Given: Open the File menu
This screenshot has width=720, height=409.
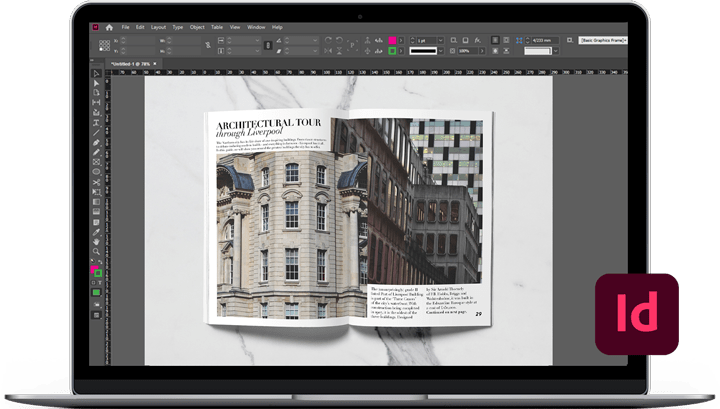Looking at the screenshot, I should point(125,27).
